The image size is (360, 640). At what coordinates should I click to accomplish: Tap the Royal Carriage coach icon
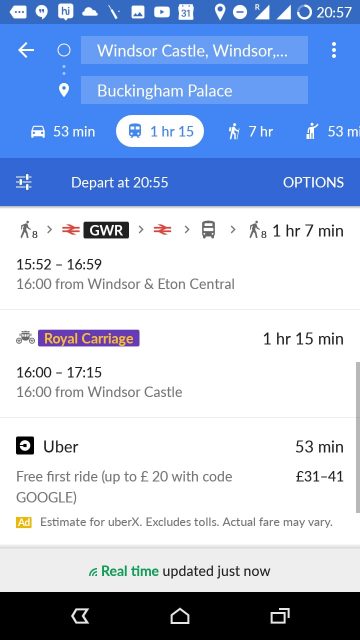point(25,338)
